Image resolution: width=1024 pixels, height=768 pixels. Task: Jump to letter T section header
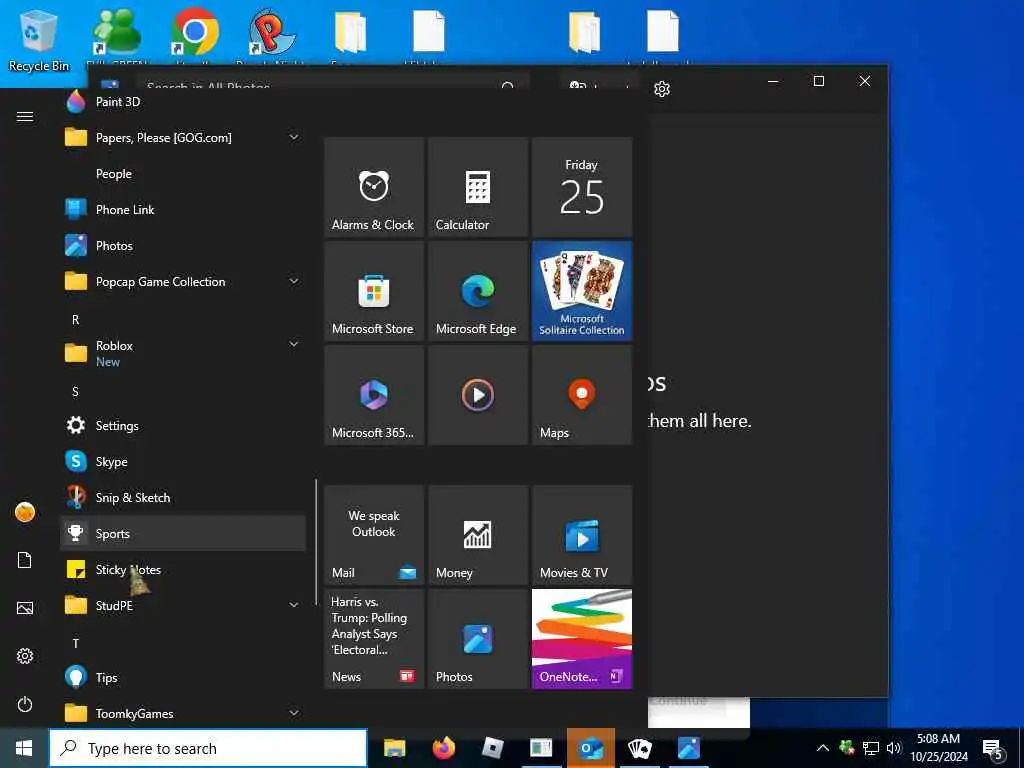(76, 643)
